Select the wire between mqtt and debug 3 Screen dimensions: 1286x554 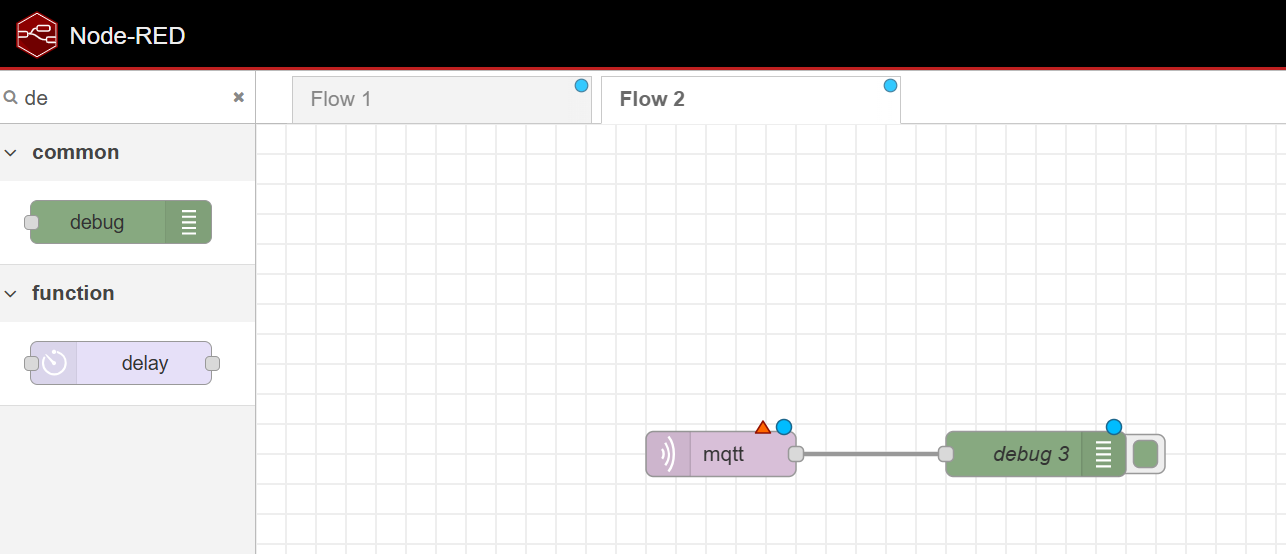(871, 454)
